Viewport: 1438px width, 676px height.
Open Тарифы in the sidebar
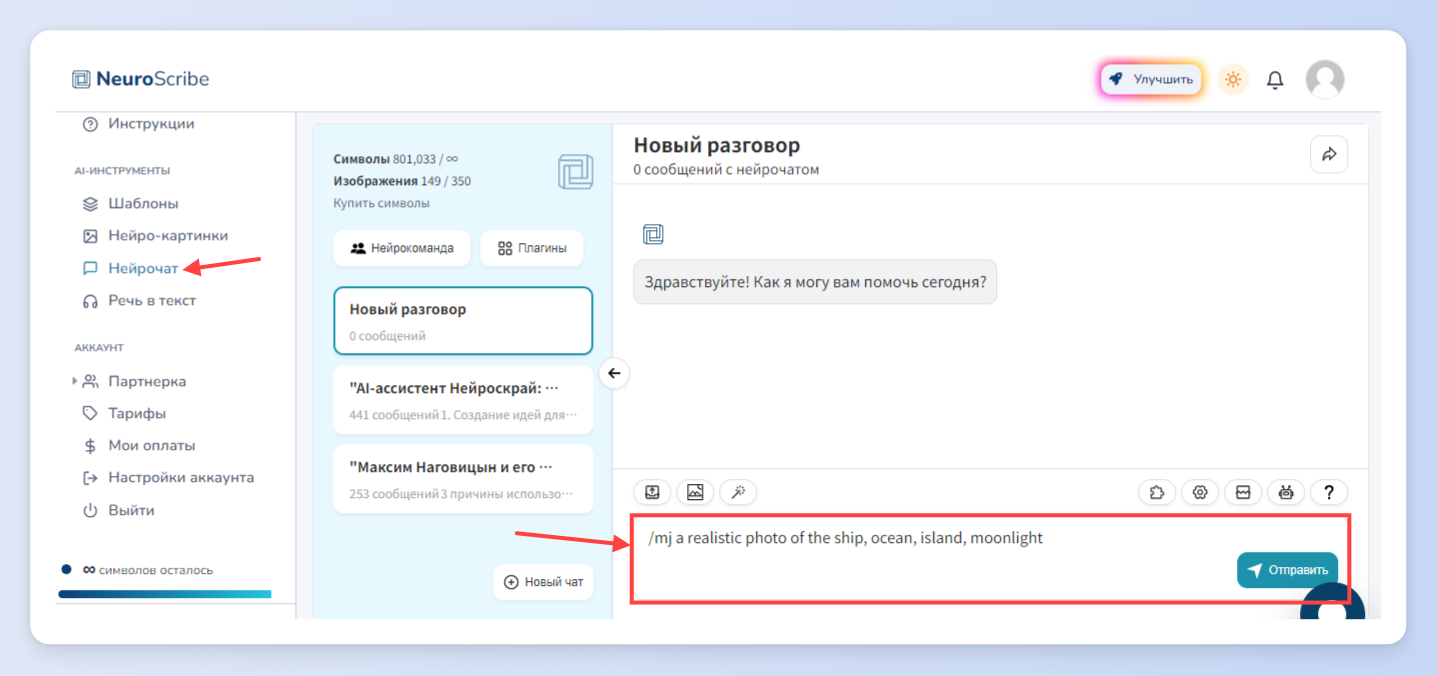(124, 413)
